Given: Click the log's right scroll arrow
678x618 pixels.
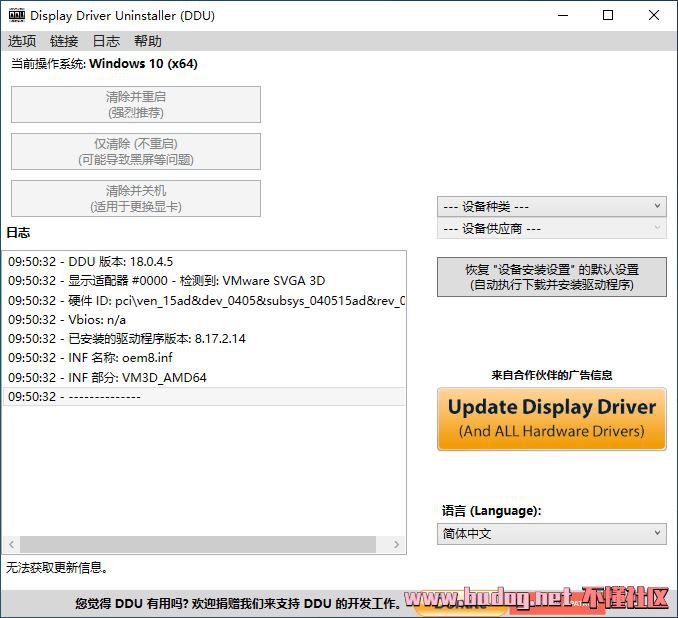Looking at the screenshot, I should pyautogui.click(x=396, y=544).
